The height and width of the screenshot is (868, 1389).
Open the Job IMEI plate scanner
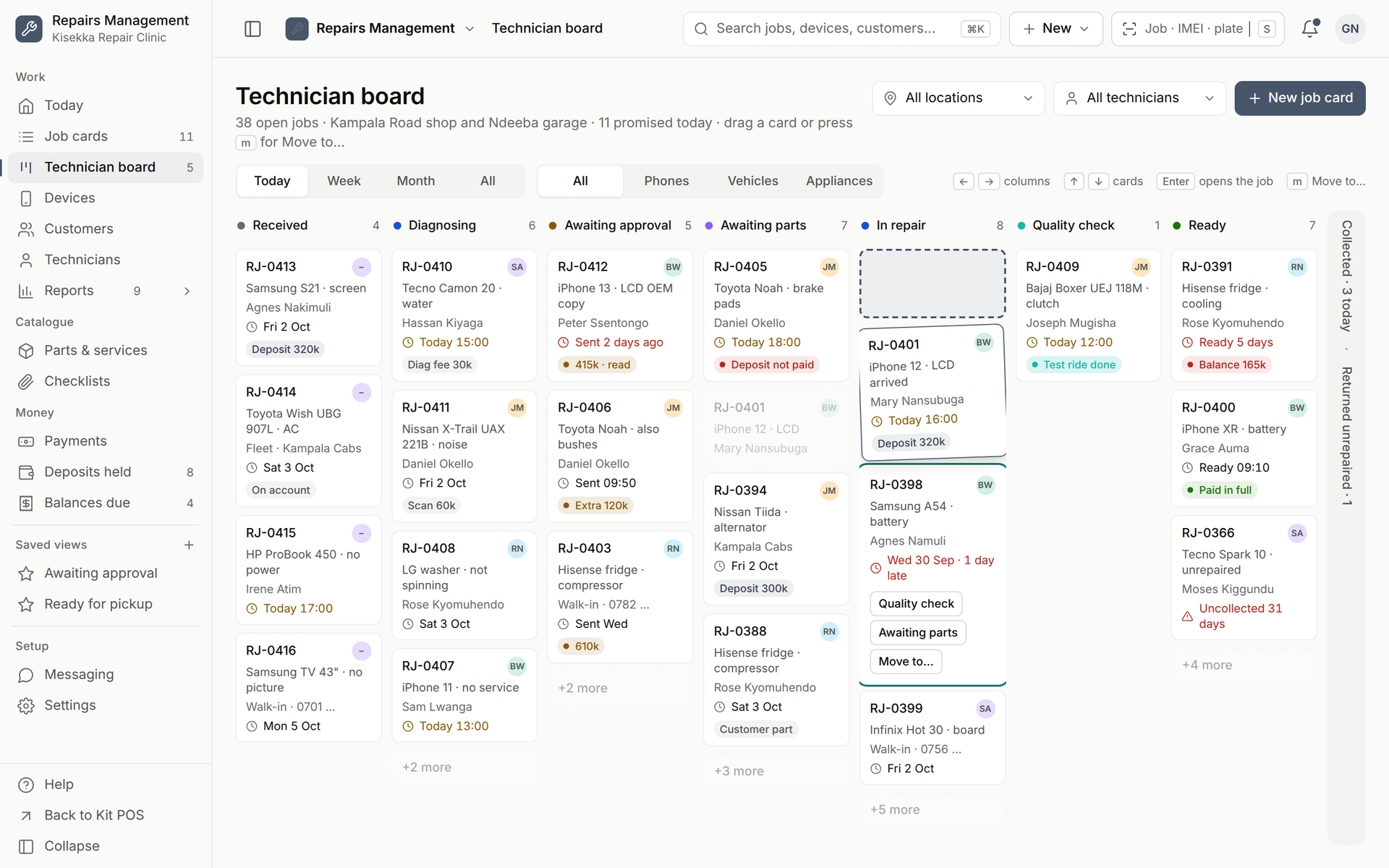coord(1197,29)
